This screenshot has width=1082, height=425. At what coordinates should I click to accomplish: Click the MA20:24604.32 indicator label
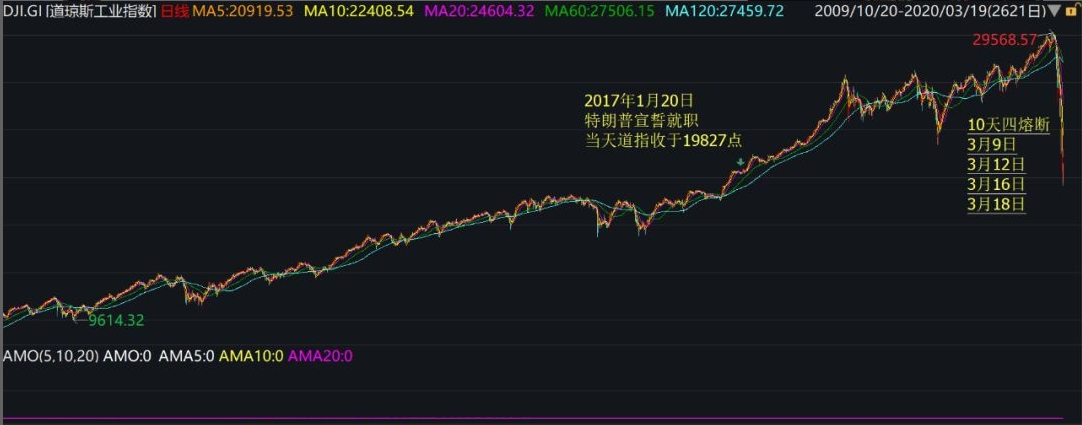[x=479, y=11]
